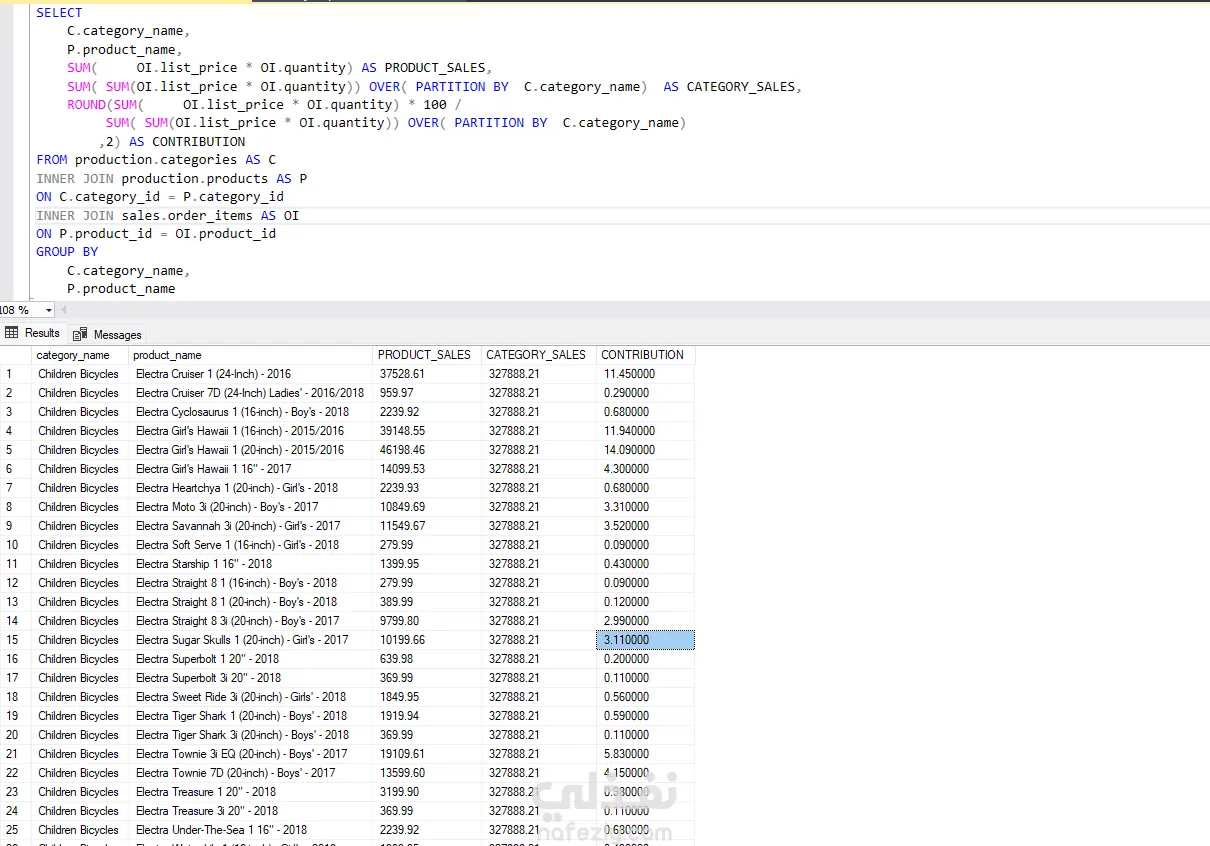Click product cell Electra Heartchya 1 (20-inch) - Girl's - 2018
The image size is (1210, 846).
click(250, 488)
